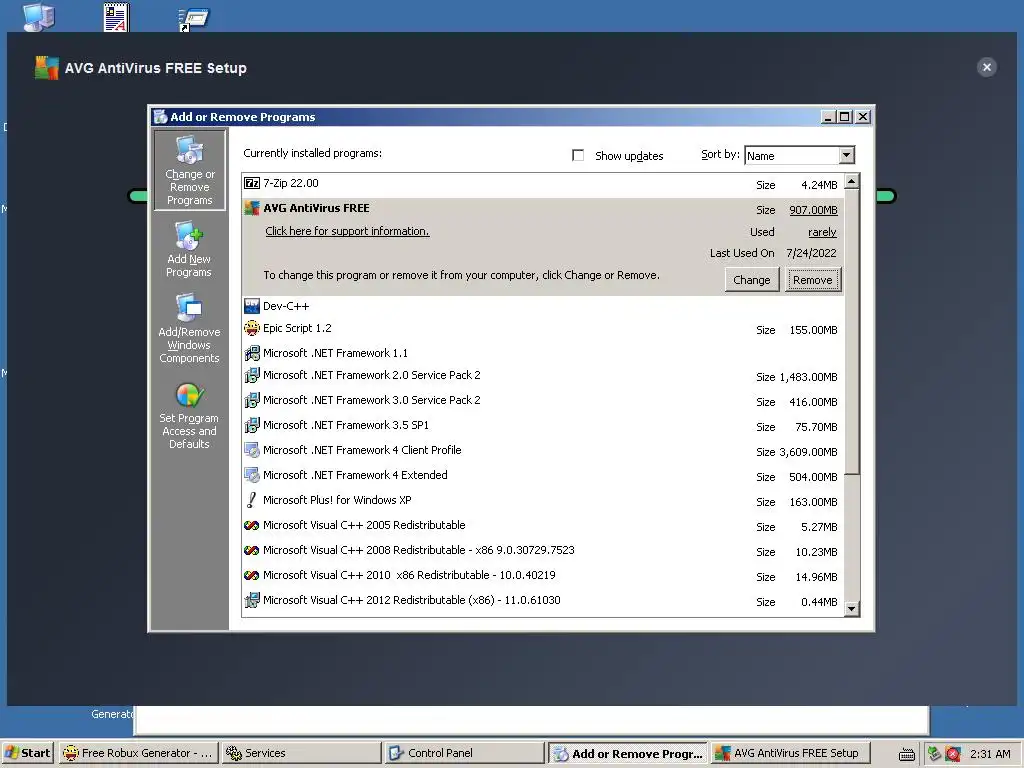The width and height of the screenshot is (1024, 768).
Task: Click the keyboard icon in system tray
Action: click(906, 754)
